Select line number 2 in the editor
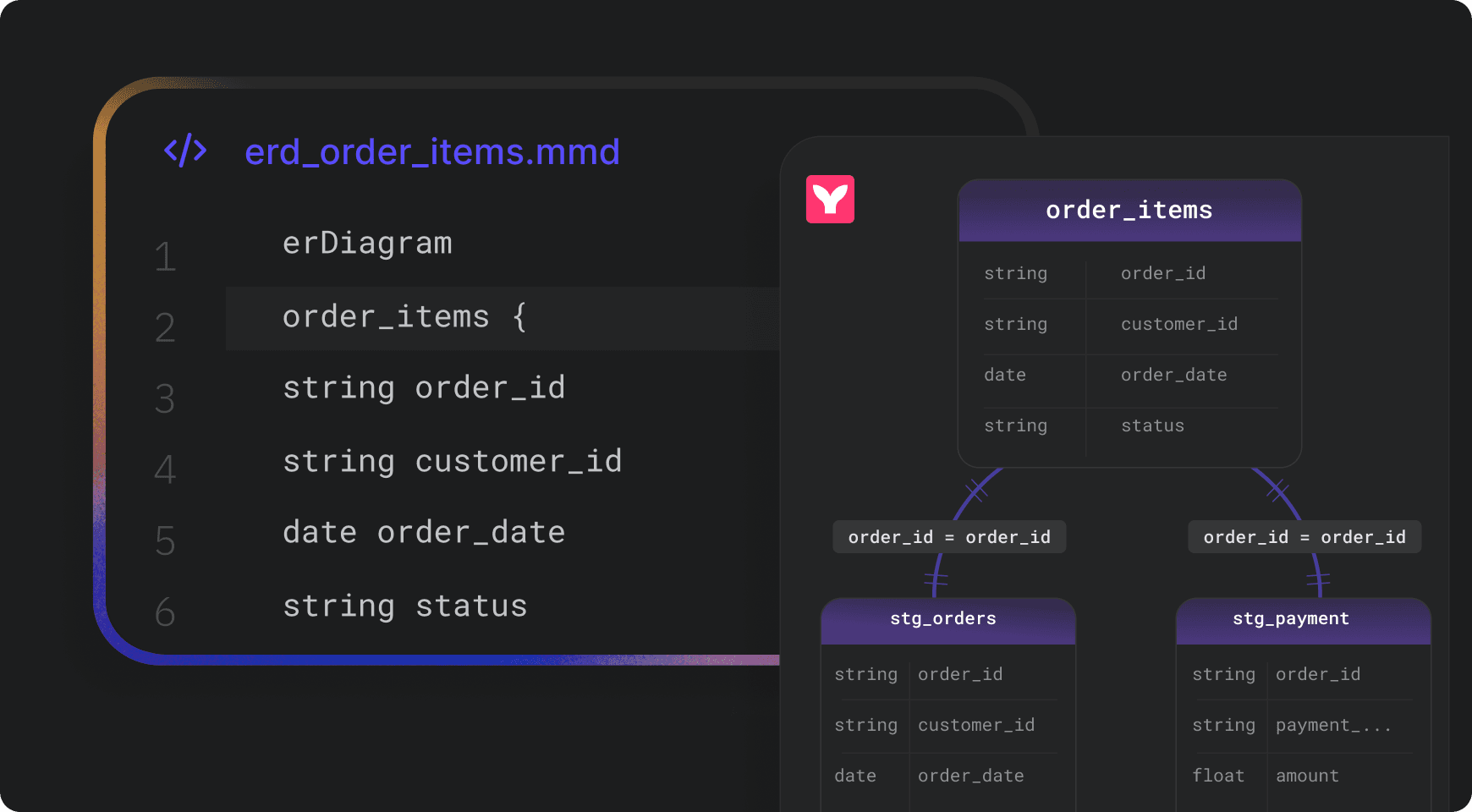Screen dimensions: 1472x812 coord(165,327)
